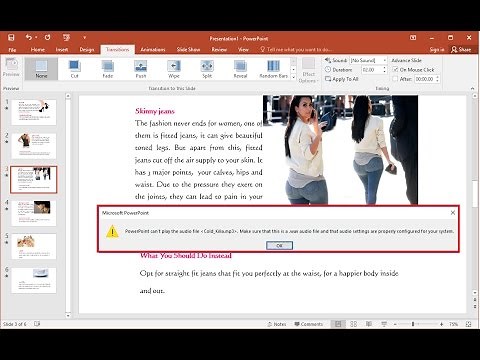The height and width of the screenshot is (360, 480).
Task: Click the What You Should Do Instead heading
Action: tap(186, 256)
